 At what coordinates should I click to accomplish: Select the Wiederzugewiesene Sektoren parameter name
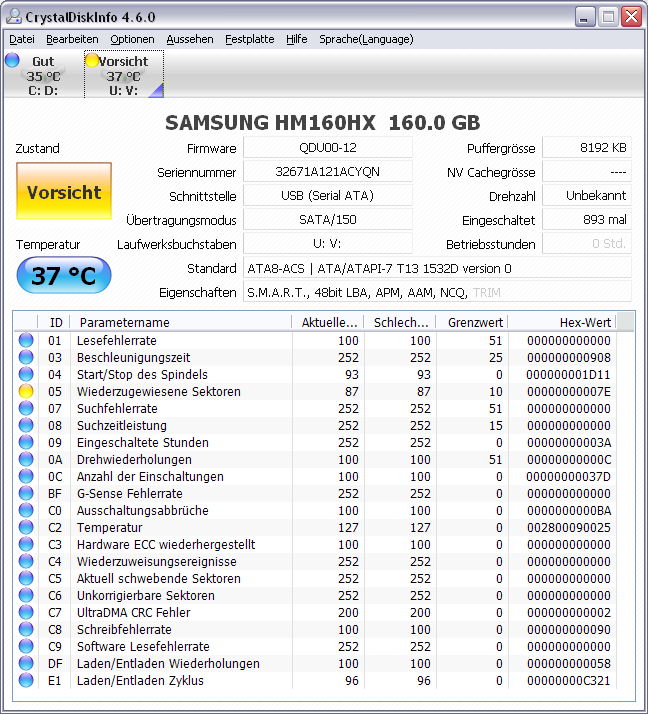(x=158, y=392)
